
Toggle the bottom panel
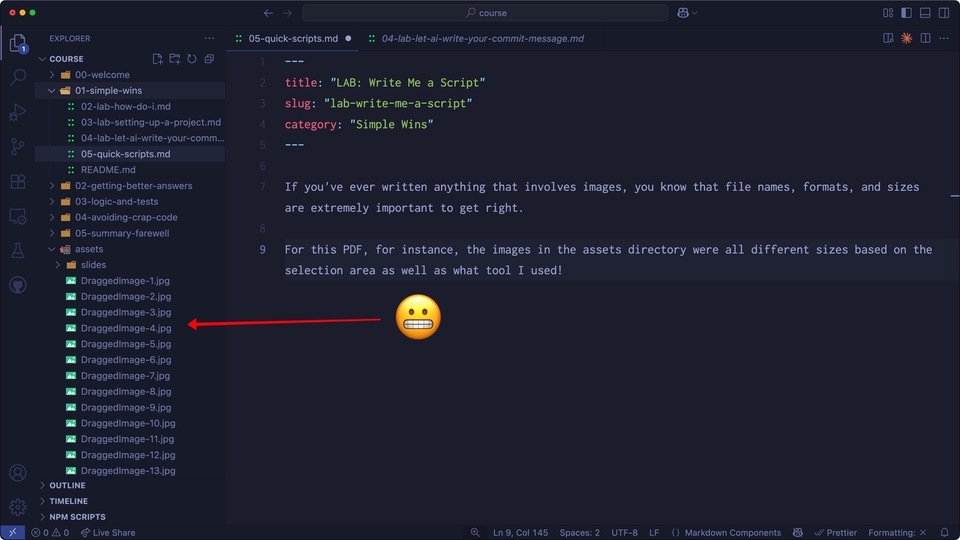click(925, 13)
